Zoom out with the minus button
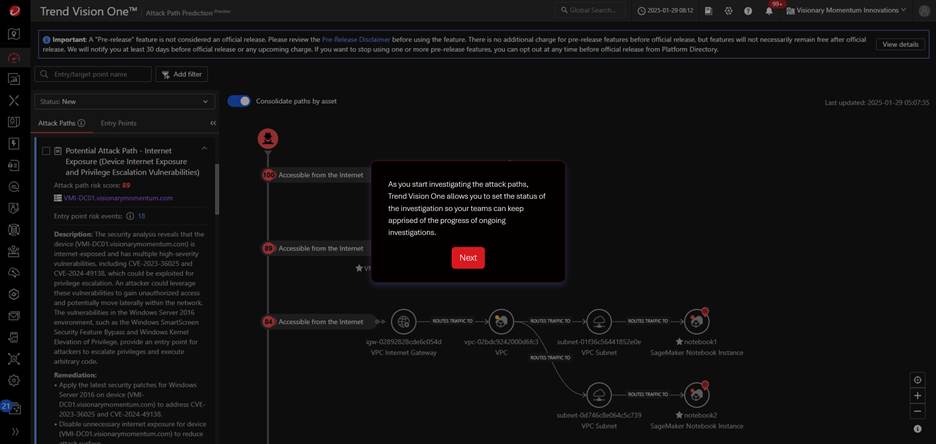The width and height of the screenshot is (936, 444). click(x=917, y=411)
